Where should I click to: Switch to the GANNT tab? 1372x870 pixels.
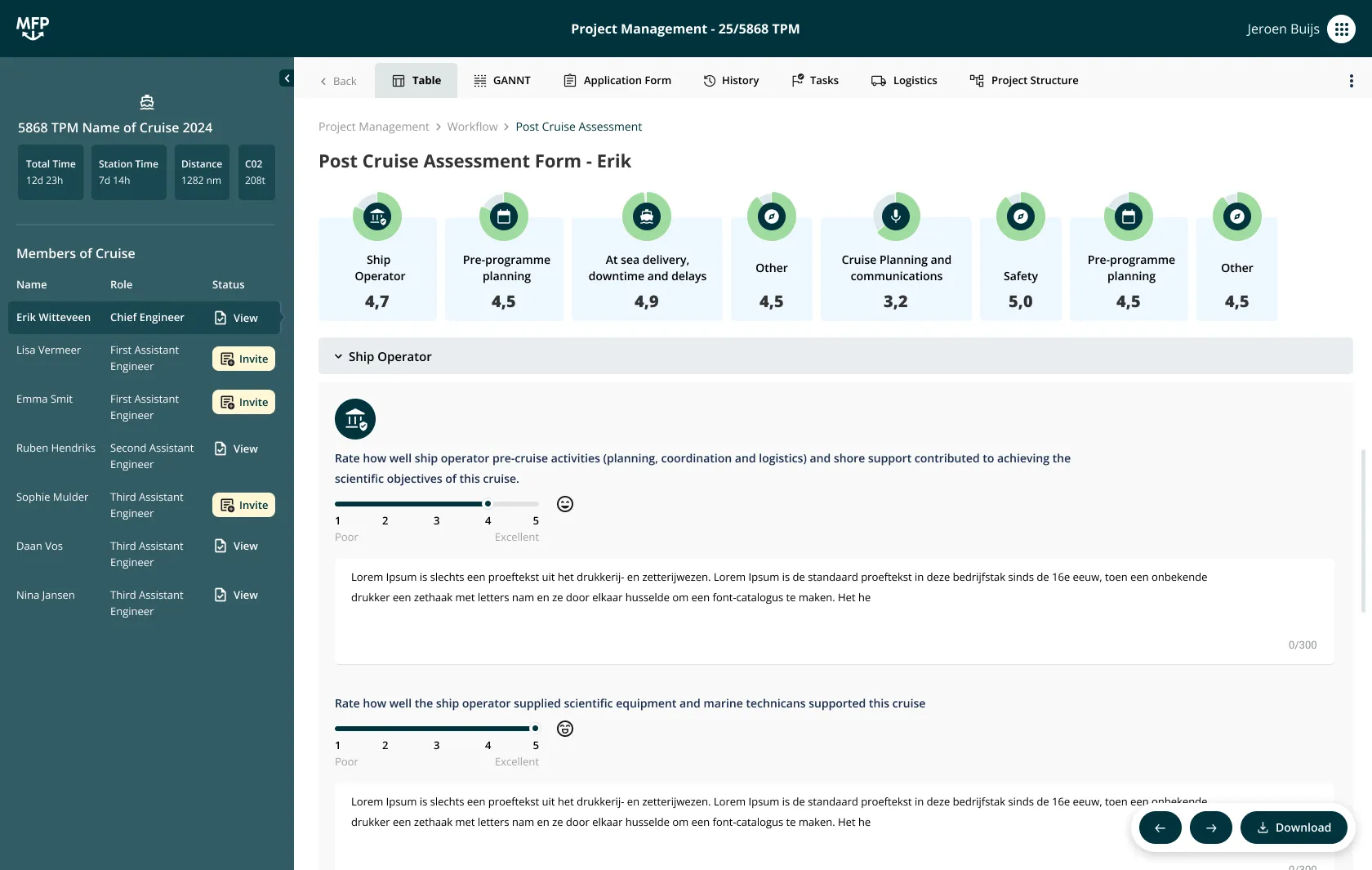coord(502,81)
